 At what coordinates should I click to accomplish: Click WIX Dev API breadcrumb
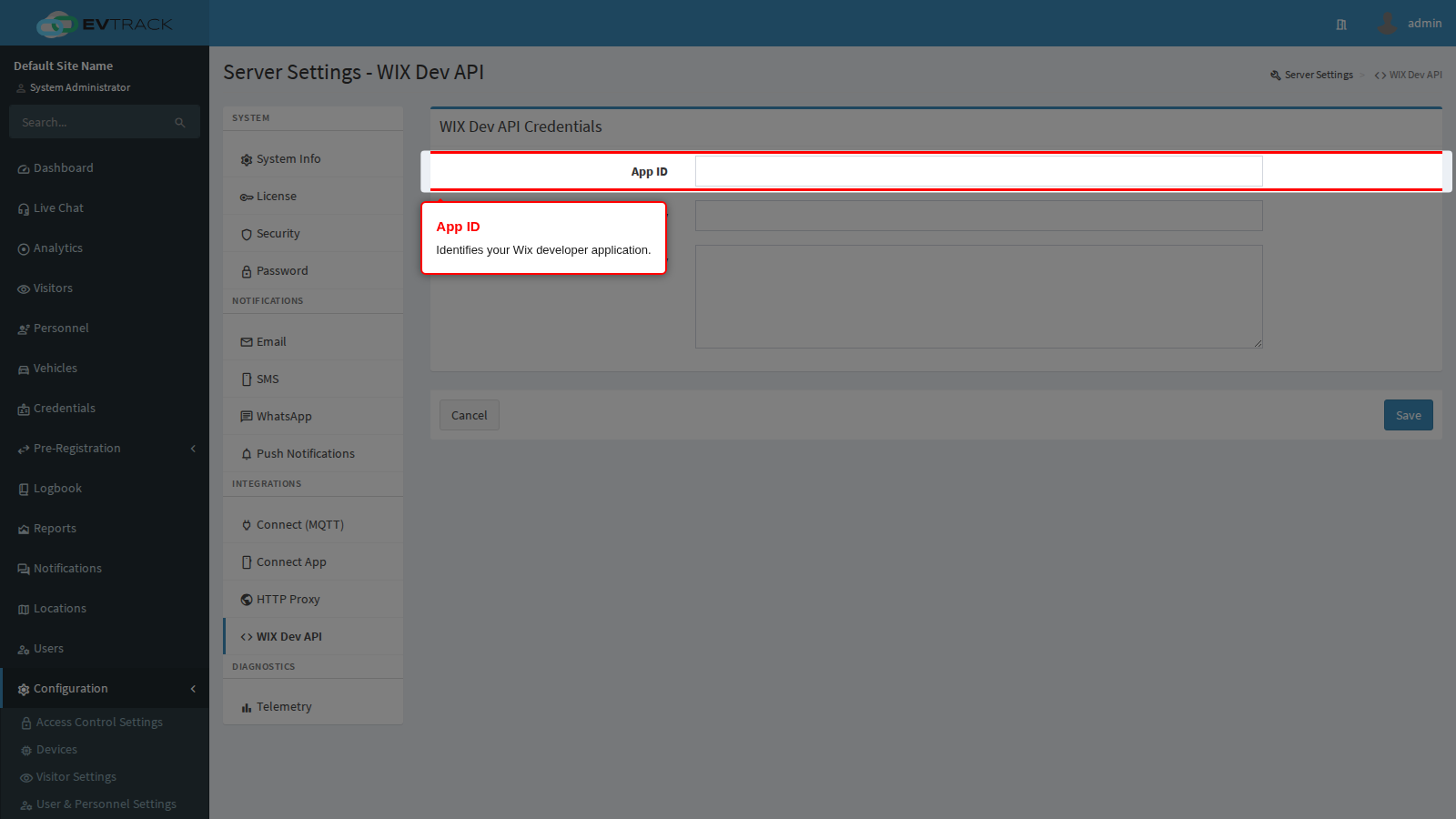tap(1409, 75)
